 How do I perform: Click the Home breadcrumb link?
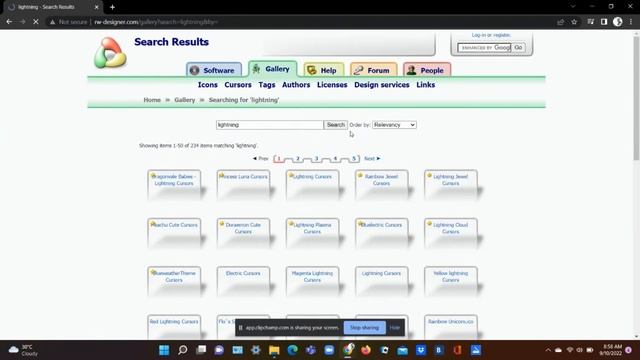click(152, 100)
